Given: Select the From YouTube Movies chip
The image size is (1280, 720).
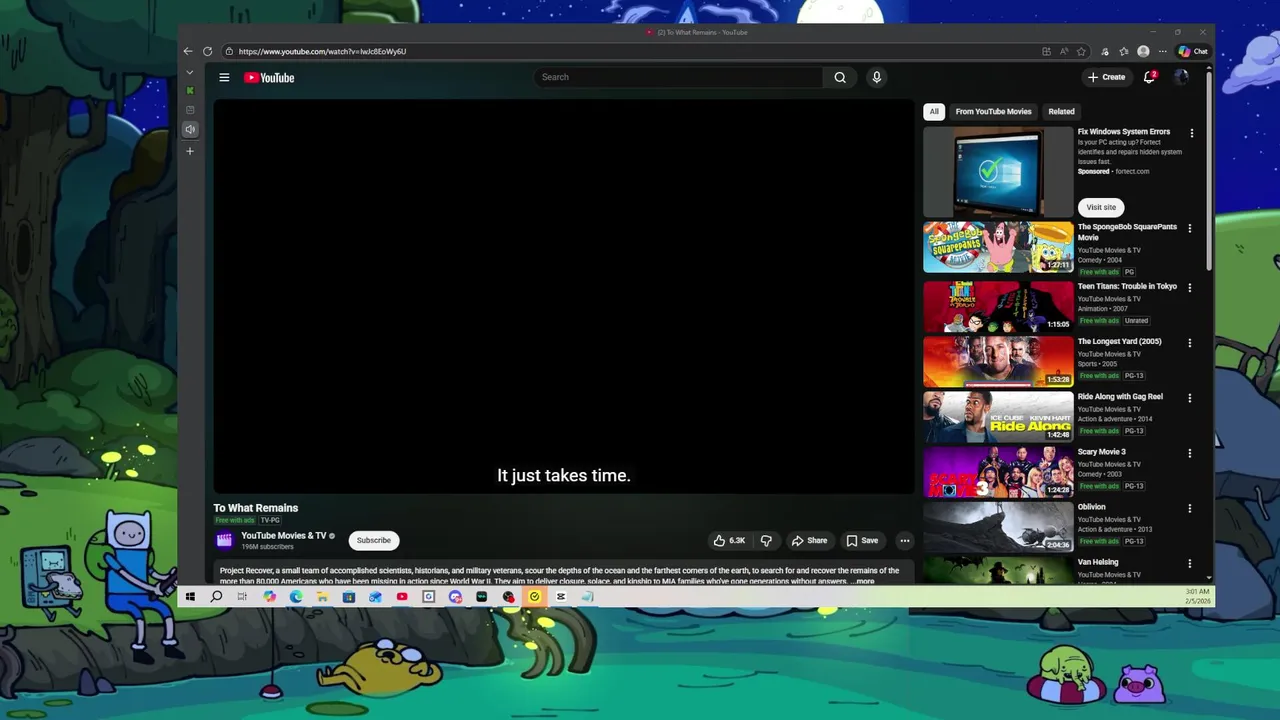Looking at the screenshot, I should [993, 112].
